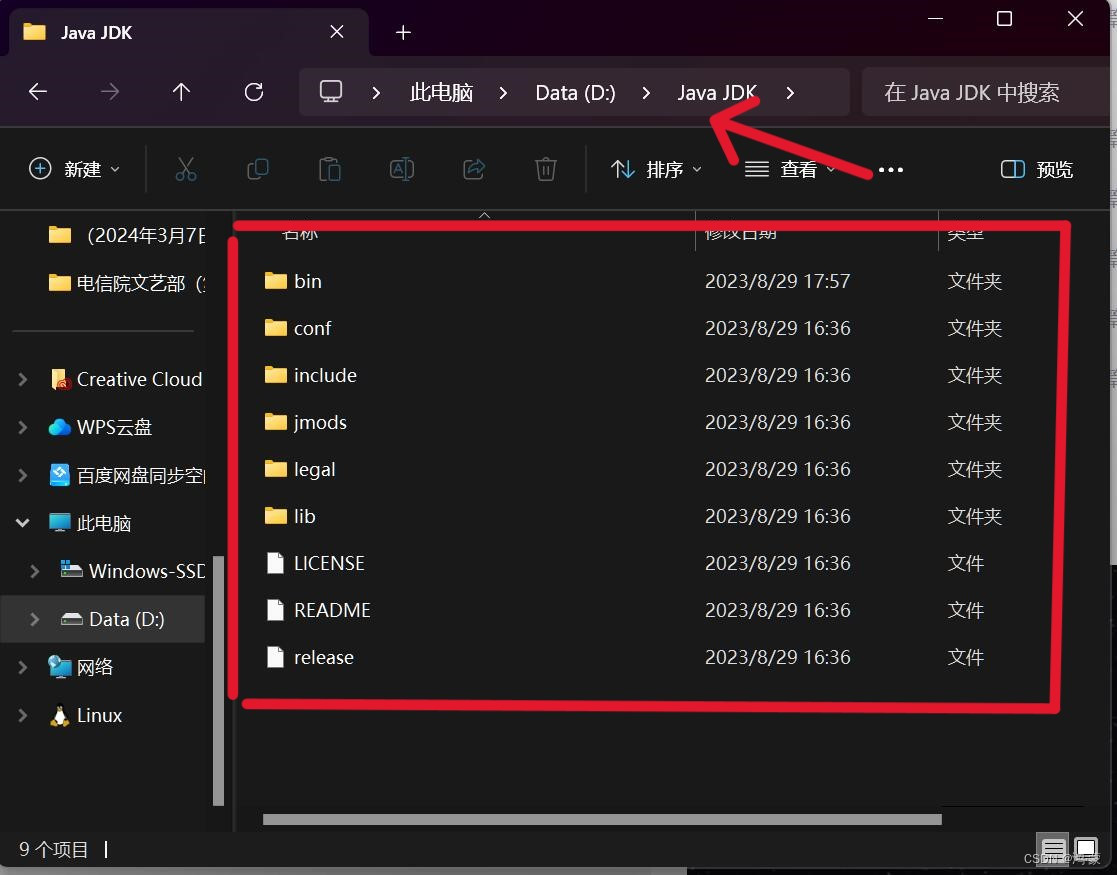
Task: Expand the 百度网盘同步空间 node
Action: tap(23, 475)
